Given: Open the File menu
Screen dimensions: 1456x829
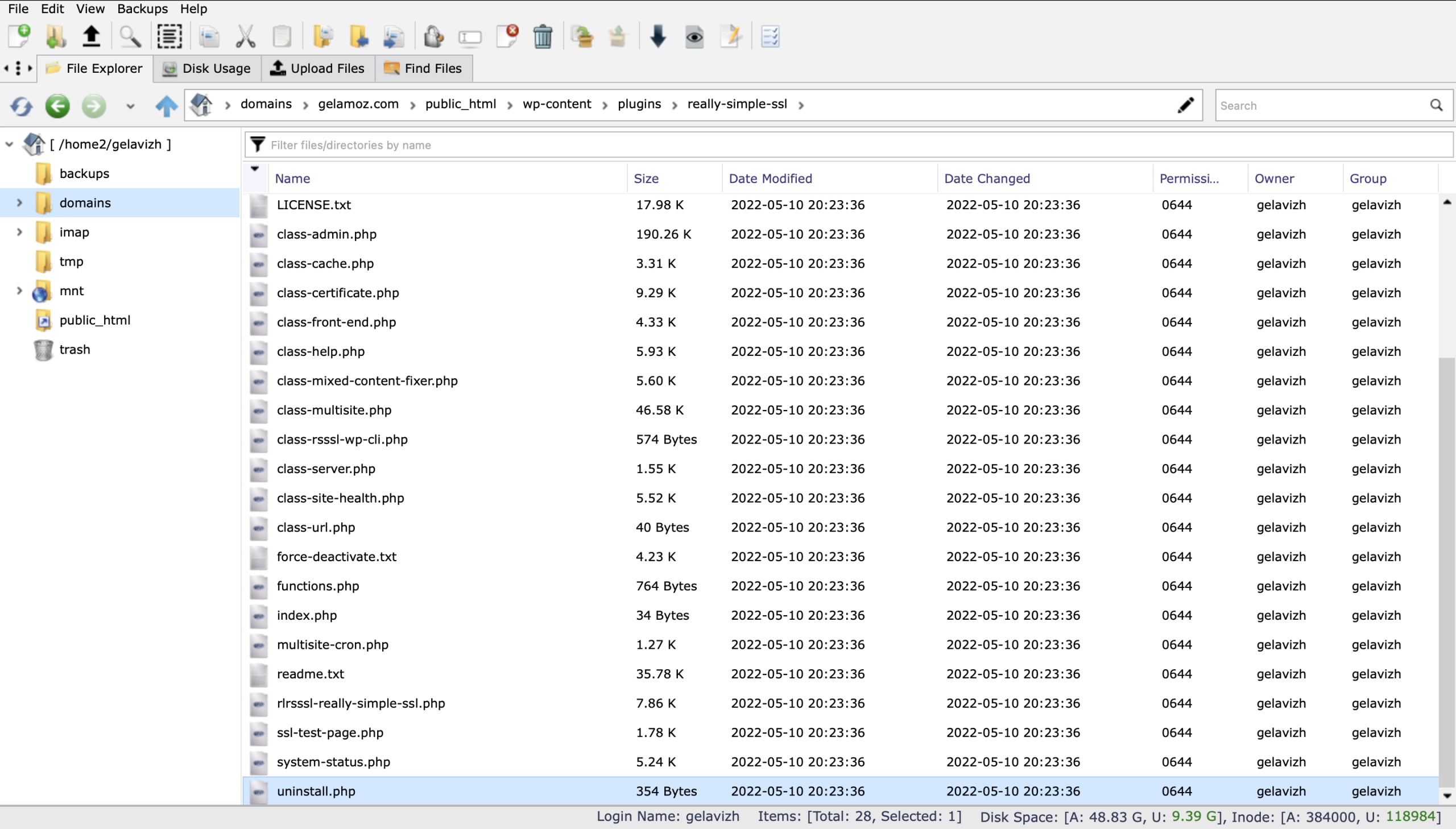Looking at the screenshot, I should point(18,9).
